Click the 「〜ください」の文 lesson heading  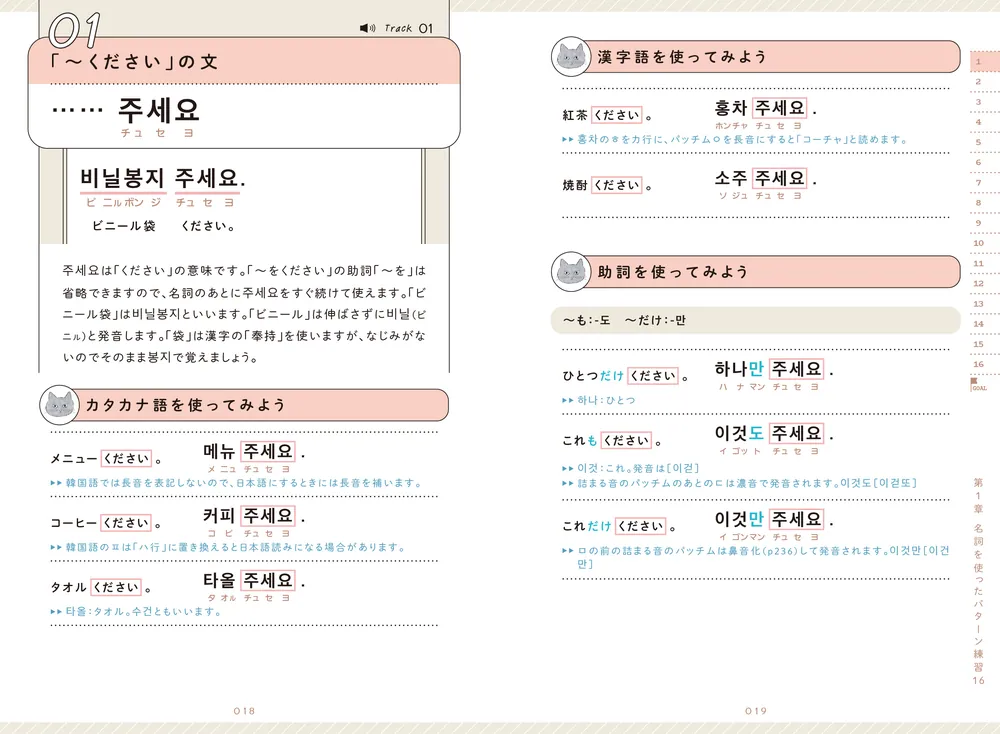(135, 62)
